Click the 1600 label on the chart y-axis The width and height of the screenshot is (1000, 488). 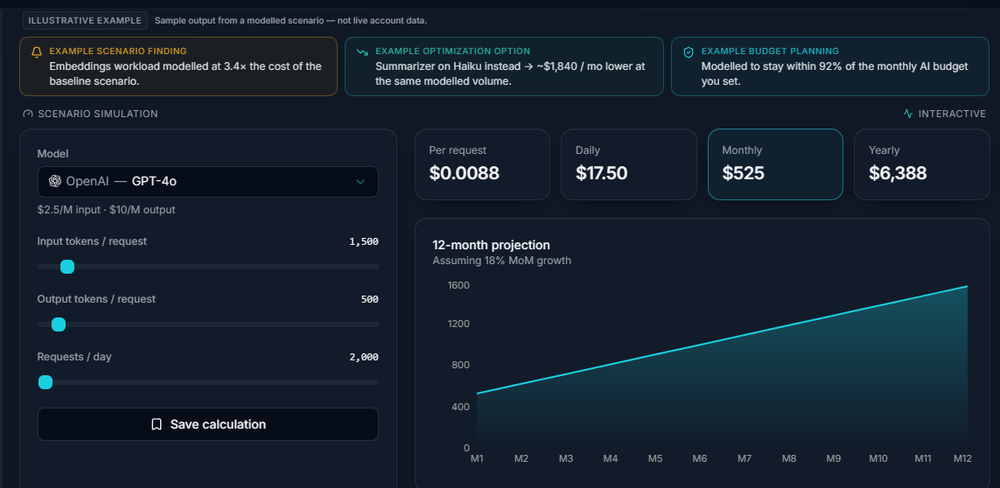459,285
